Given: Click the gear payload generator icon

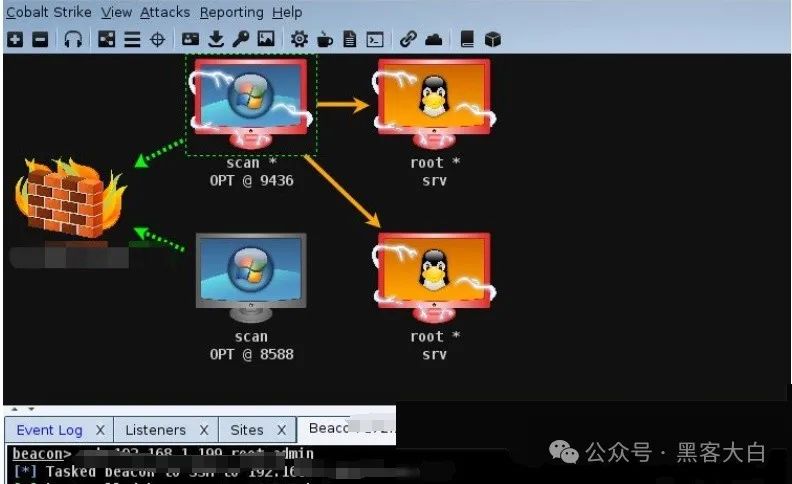Looking at the screenshot, I should click(x=299, y=39).
